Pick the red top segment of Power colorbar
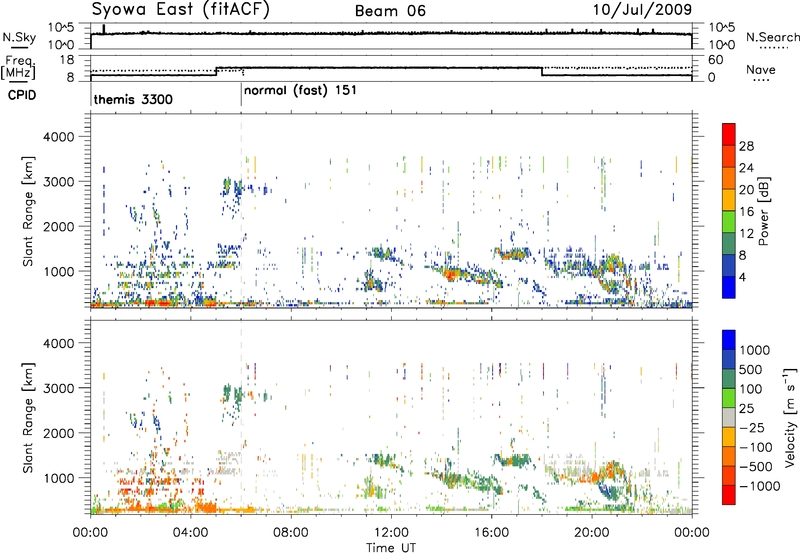 pyautogui.click(x=729, y=134)
